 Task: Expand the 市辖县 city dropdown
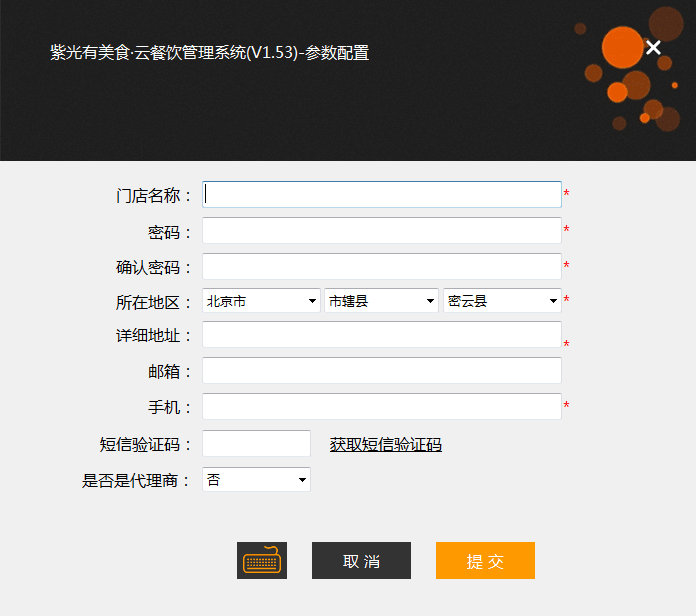(x=381, y=301)
